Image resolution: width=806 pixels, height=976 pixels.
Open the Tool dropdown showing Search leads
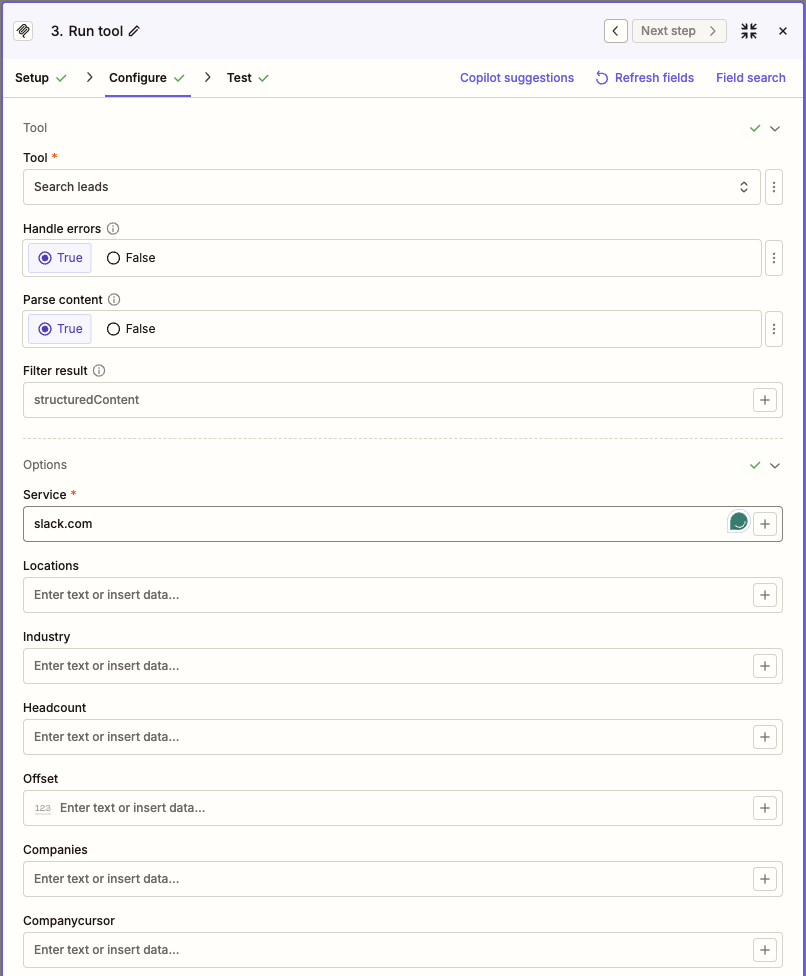(391, 187)
